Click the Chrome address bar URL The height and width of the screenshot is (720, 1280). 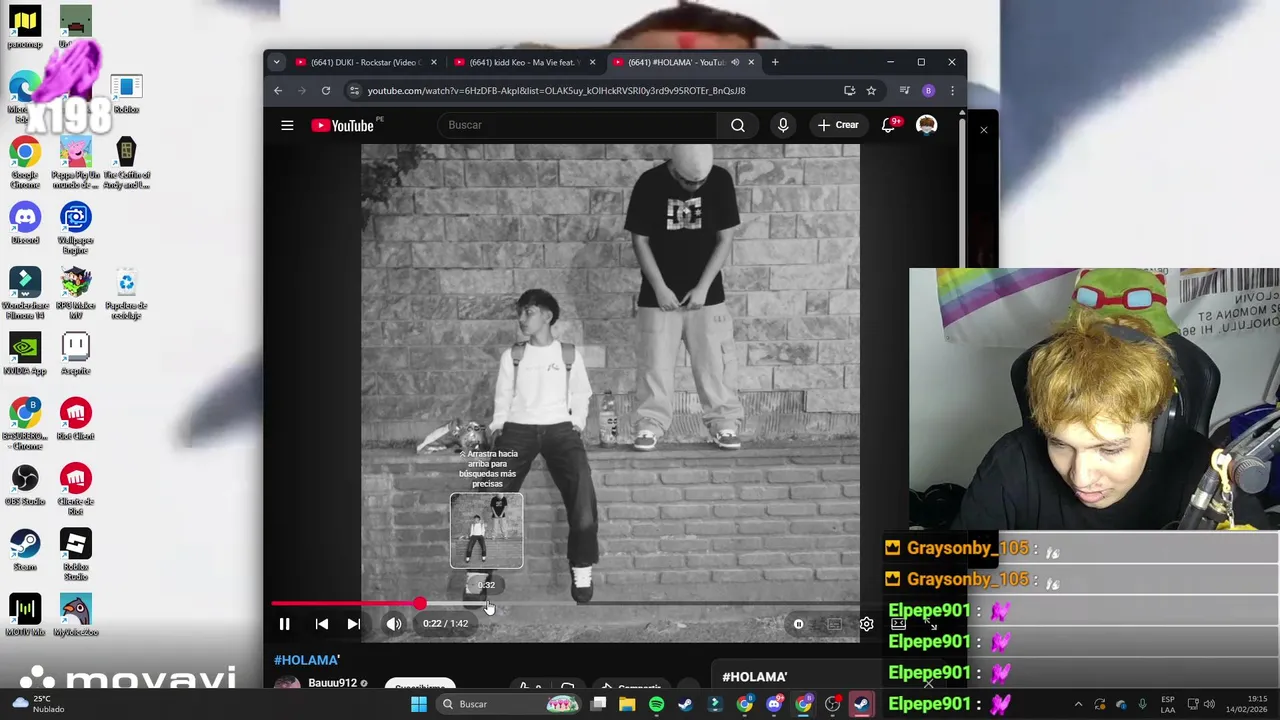coord(556,91)
